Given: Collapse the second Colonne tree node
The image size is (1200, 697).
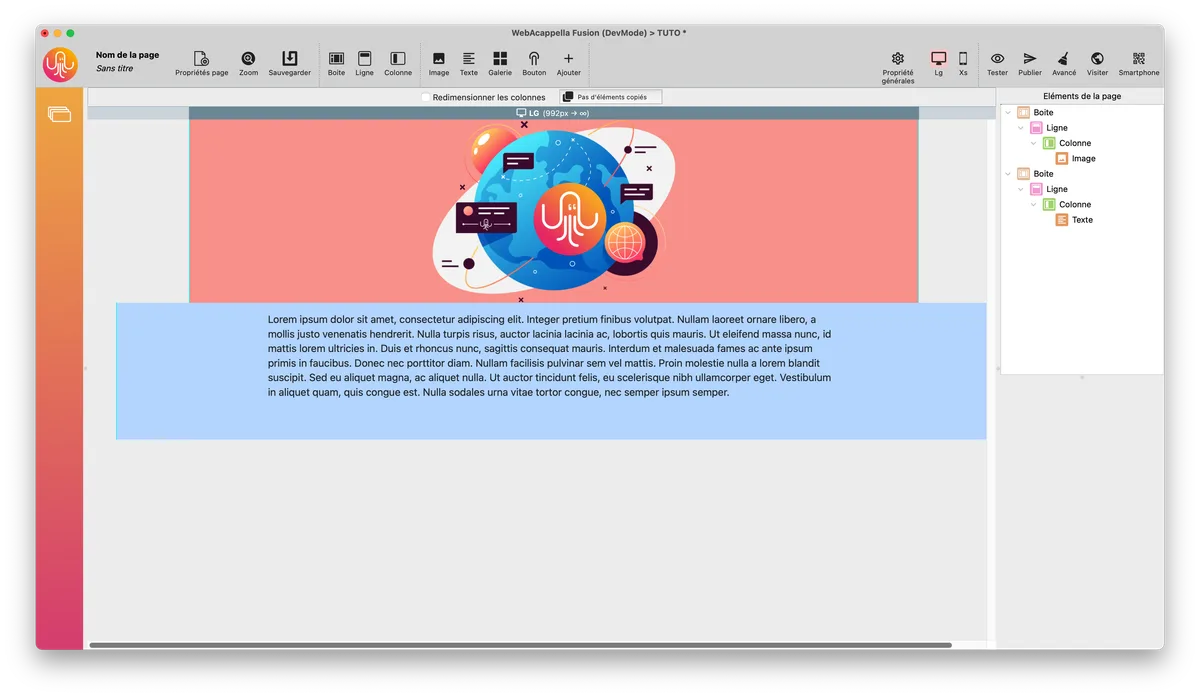Looking at the screenshot, I should click(x=1034, y=204).
